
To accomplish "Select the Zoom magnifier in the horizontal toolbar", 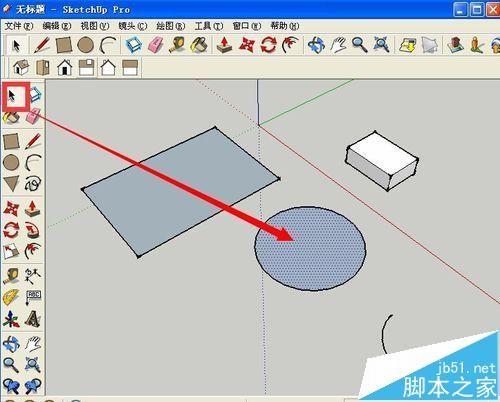I will 360,45.
